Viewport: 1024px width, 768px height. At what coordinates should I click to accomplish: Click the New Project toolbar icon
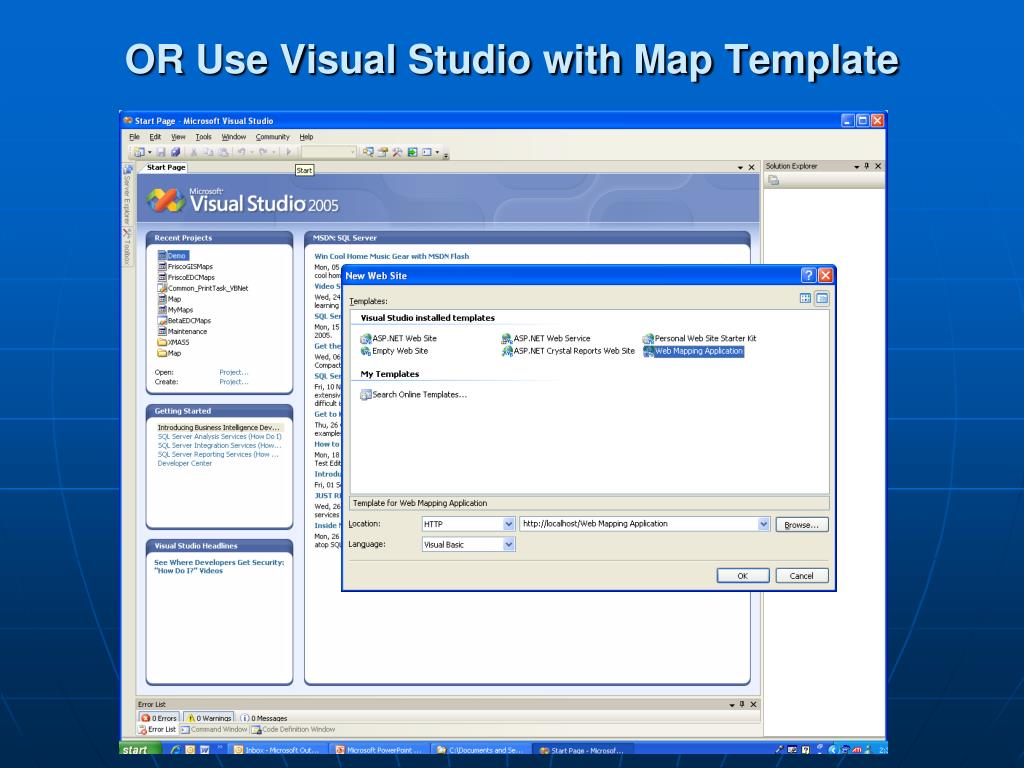pyautogui.click(x=139, y=152)
